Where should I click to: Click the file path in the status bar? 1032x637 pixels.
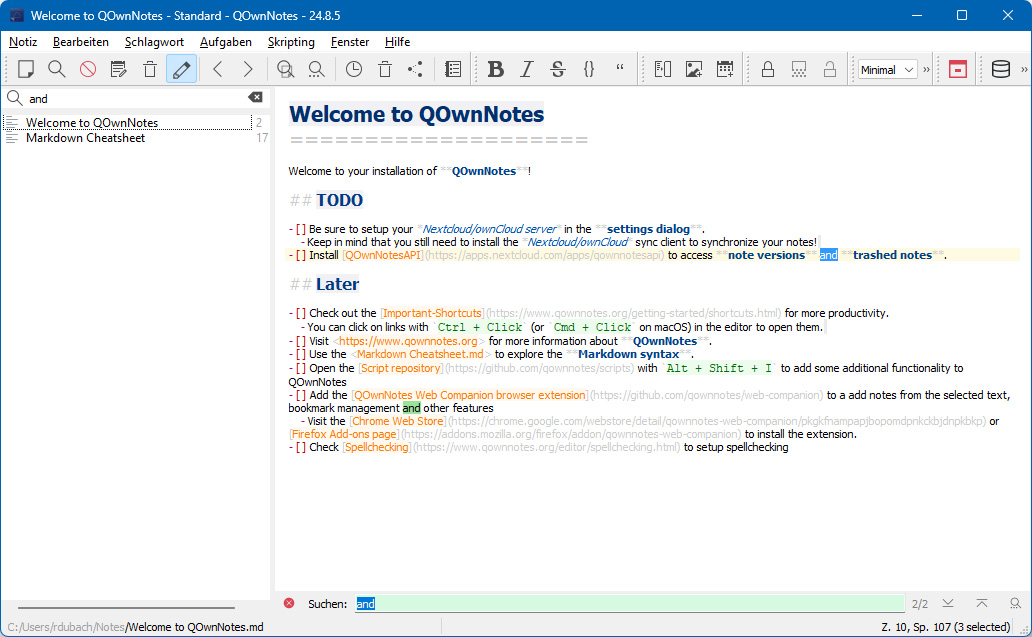[135, 626]
